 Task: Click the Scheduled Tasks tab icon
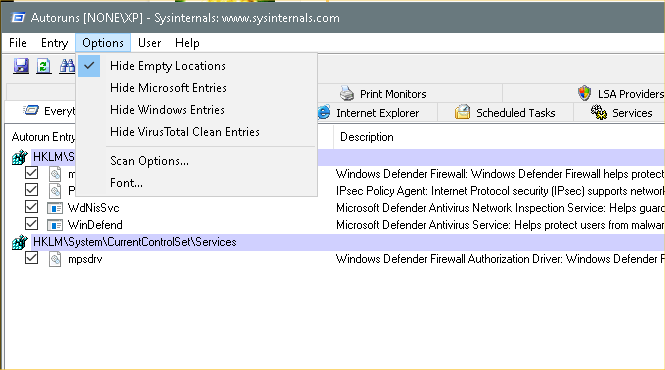[462, 112]
